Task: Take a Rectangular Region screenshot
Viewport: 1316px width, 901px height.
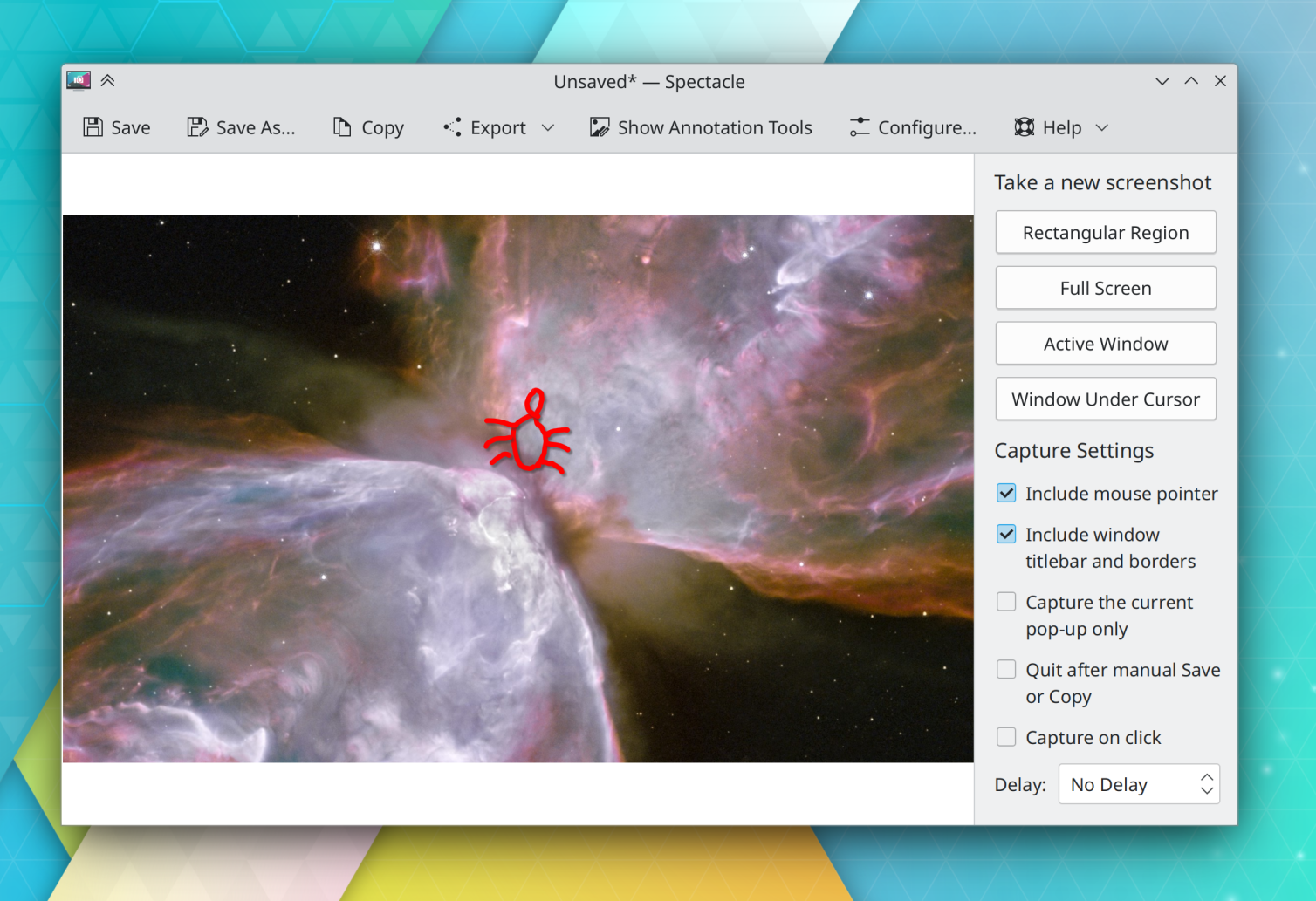Action: click(x=1105, y=232)
